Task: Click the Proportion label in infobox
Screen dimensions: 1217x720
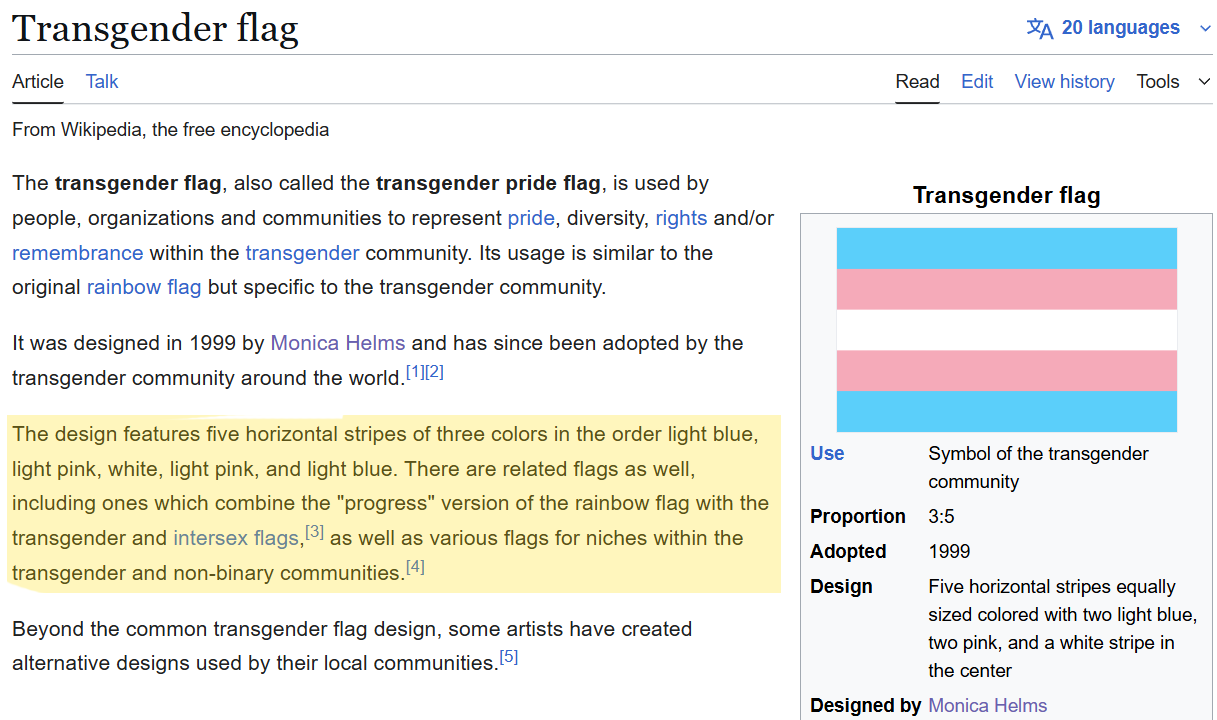Action: pos(858,517)
